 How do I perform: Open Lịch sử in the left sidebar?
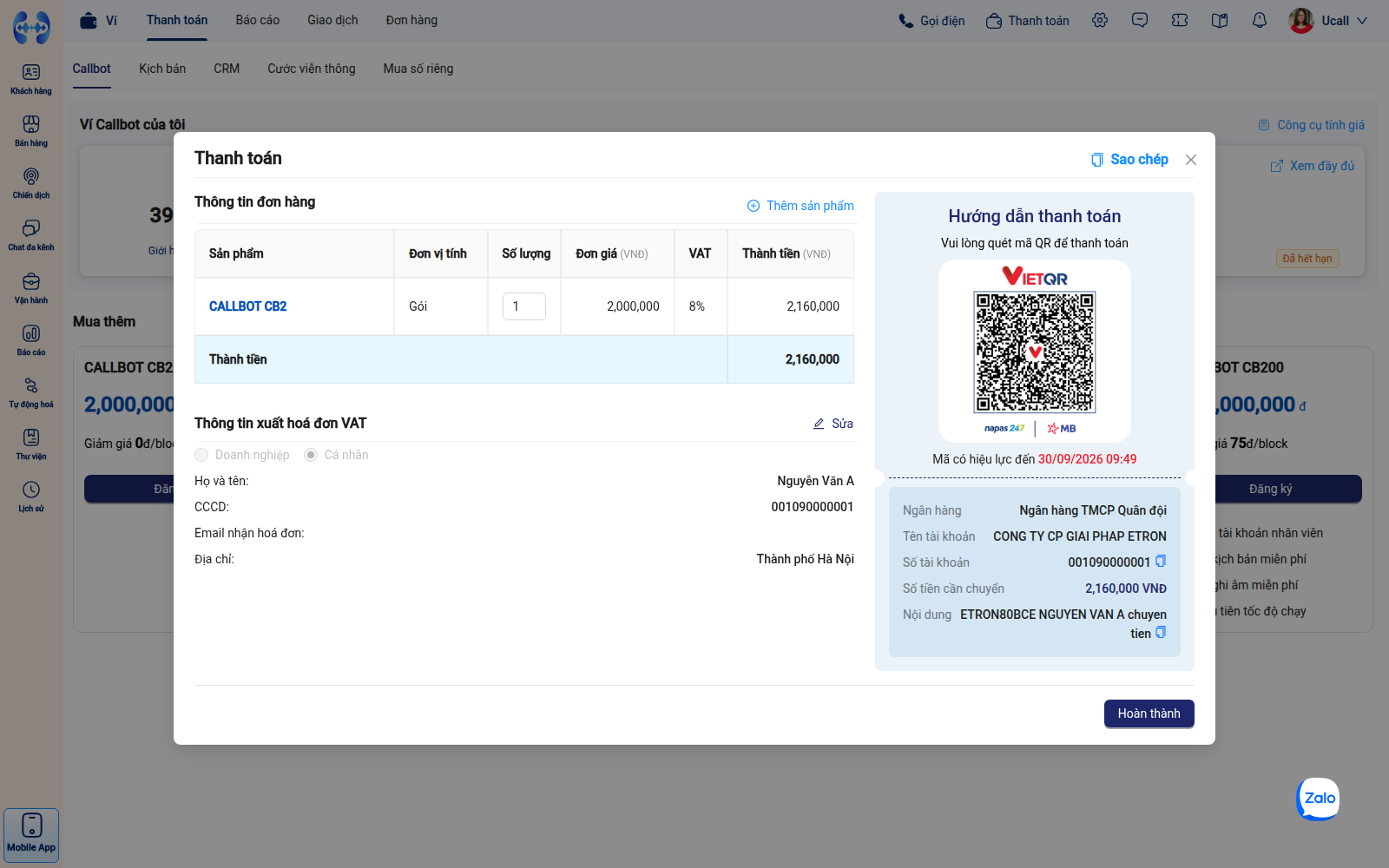(31, 496)
